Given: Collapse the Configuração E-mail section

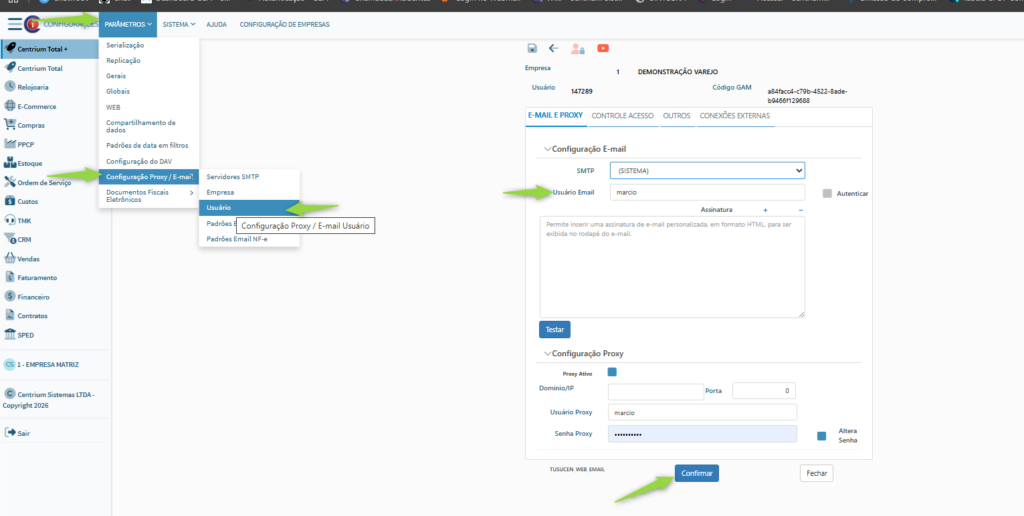Looking at the screenshot, I should [547, 149].
